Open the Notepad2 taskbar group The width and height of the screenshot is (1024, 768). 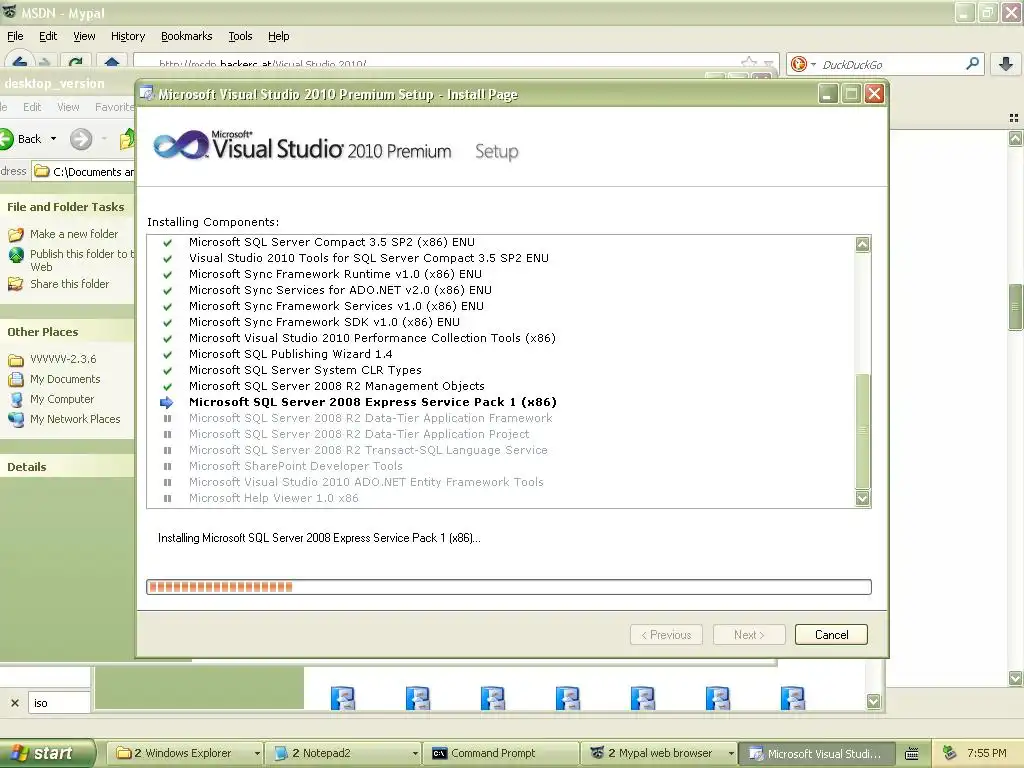(x=344, y=753)
